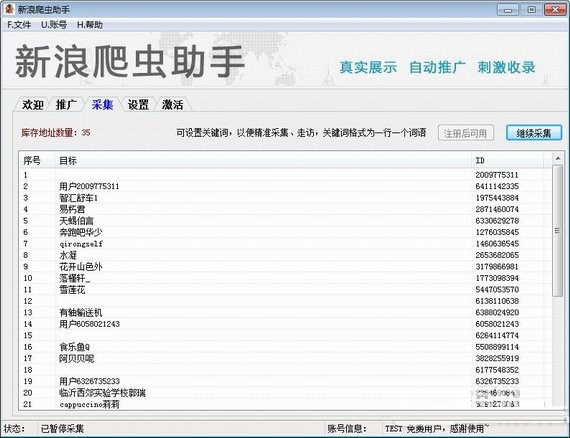The height and width of the screenshot is (438, 570).
Task: Click ID cell 6264114774 in row 15
Action: (497, 335)
